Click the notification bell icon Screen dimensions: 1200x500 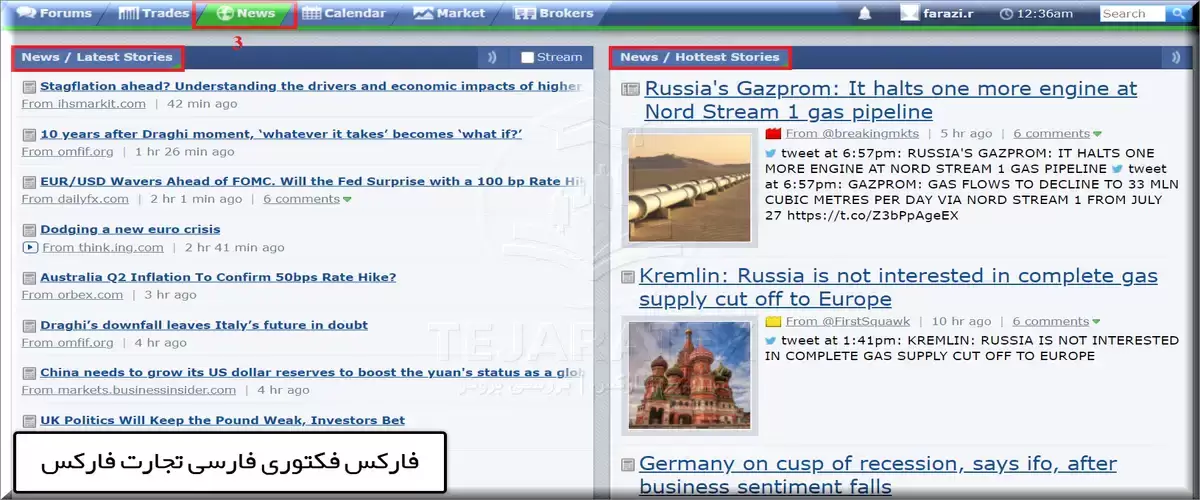pyautogui.click(x=864, y=14)
